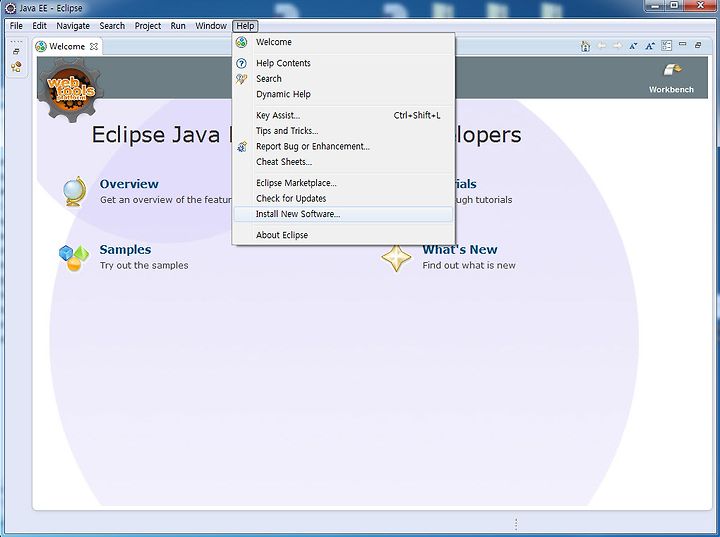Click the What's New star icon
The width and height of the screenshot is (720, 537).
(x=396, y=258)
